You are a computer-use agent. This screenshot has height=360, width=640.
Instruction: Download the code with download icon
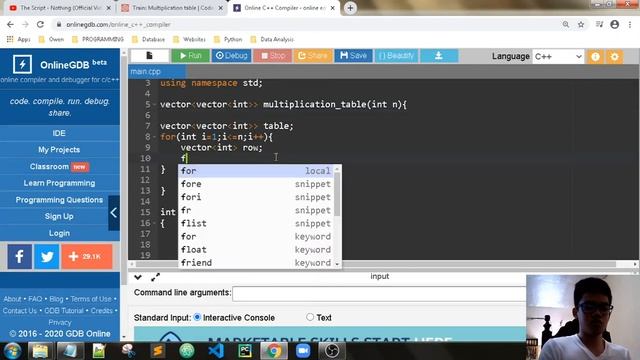439,56
